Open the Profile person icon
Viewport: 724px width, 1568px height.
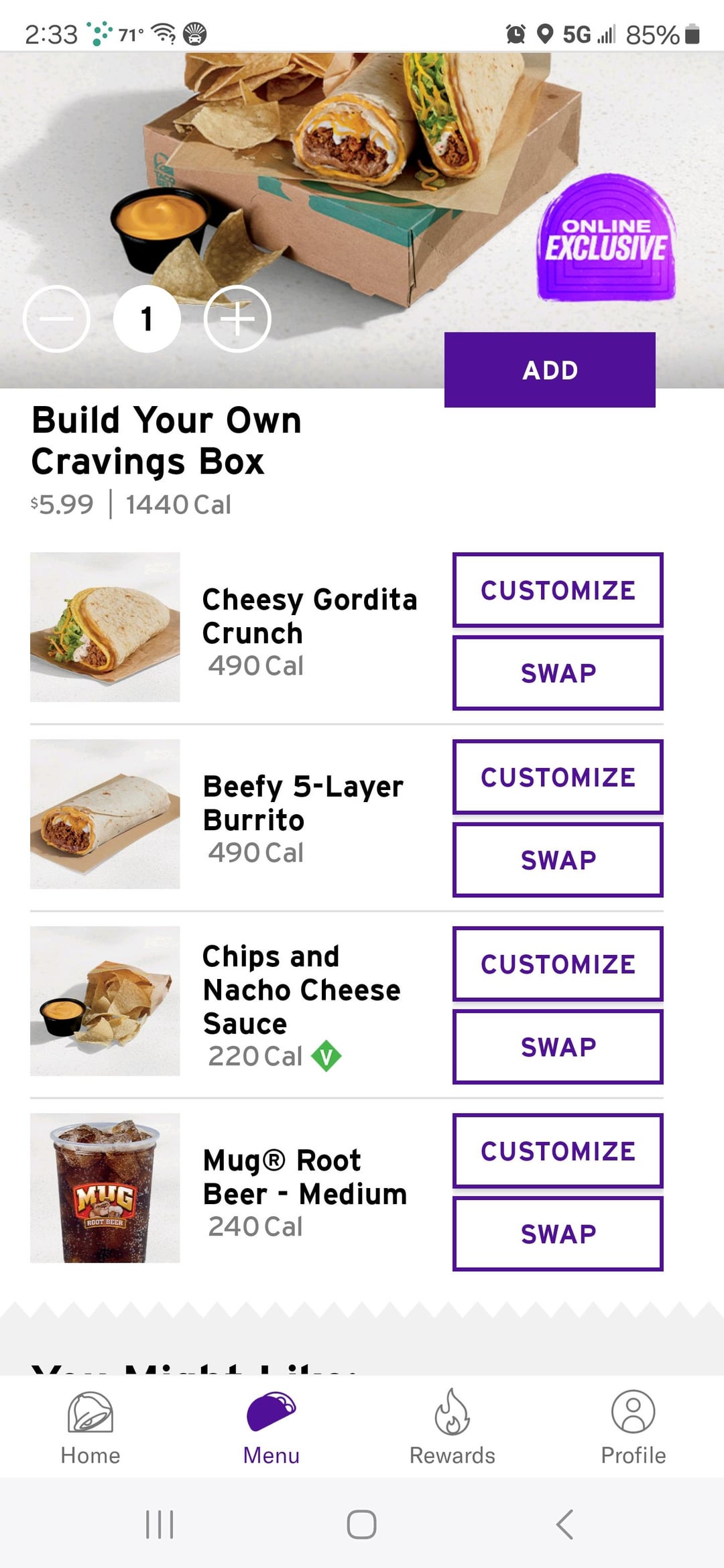[633, 1413]
